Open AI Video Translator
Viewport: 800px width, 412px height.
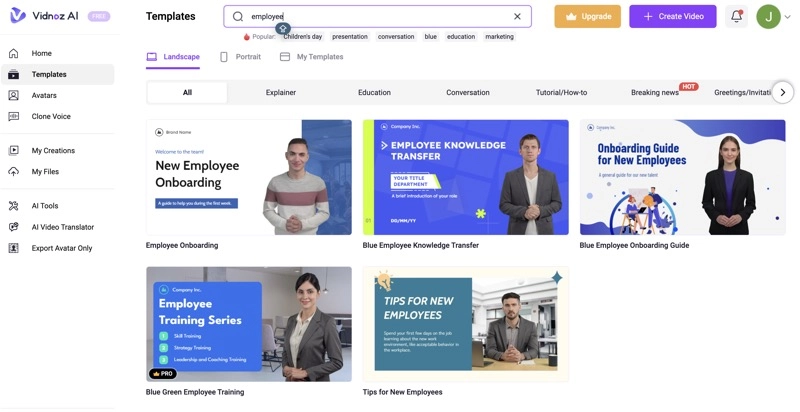(62, 227)
